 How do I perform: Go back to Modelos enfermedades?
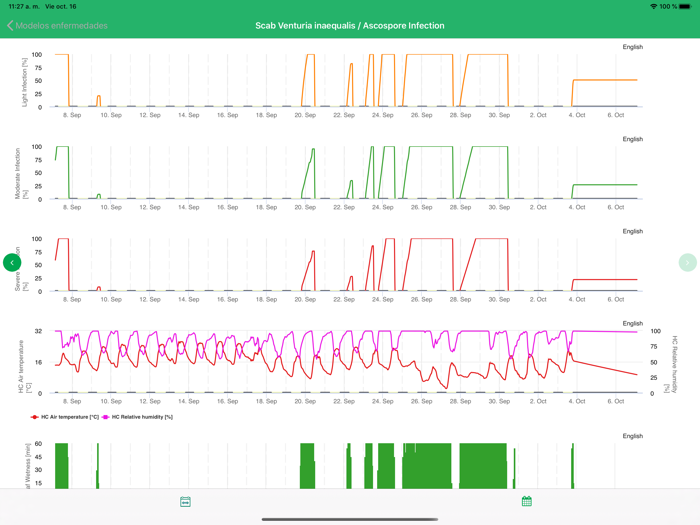[62, 25]
